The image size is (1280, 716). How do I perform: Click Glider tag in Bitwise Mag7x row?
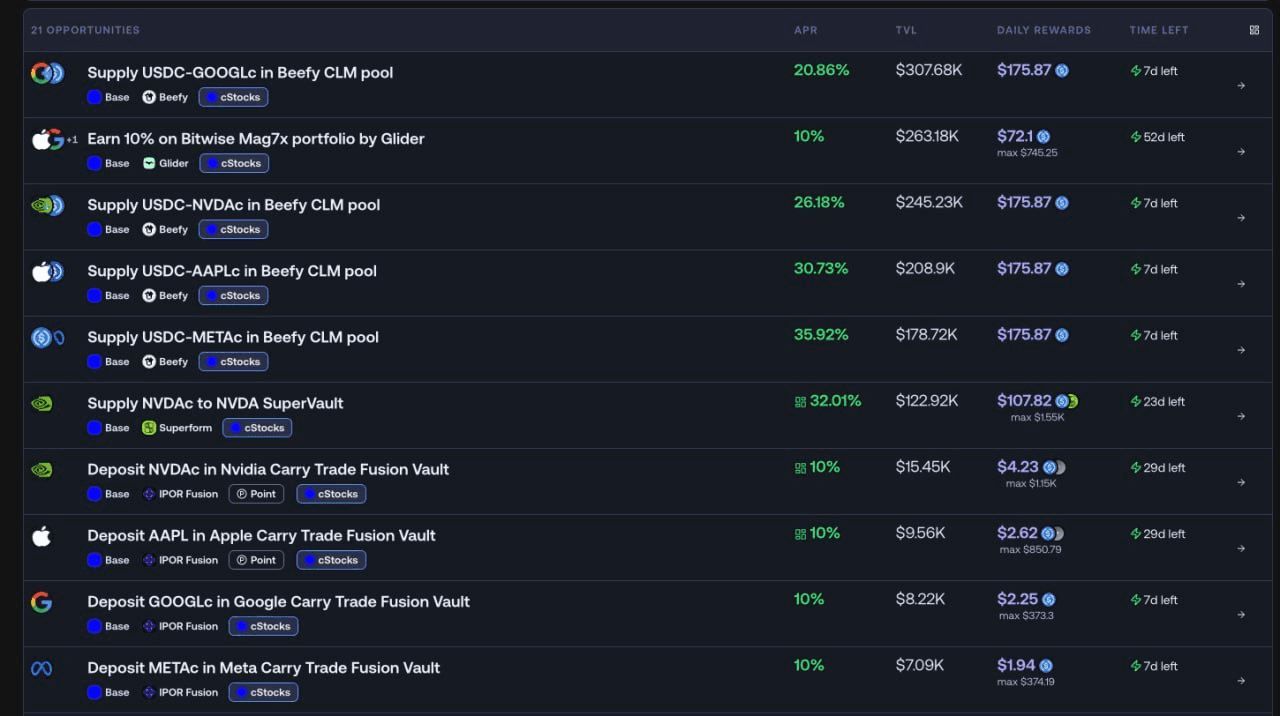pos(166,163)
